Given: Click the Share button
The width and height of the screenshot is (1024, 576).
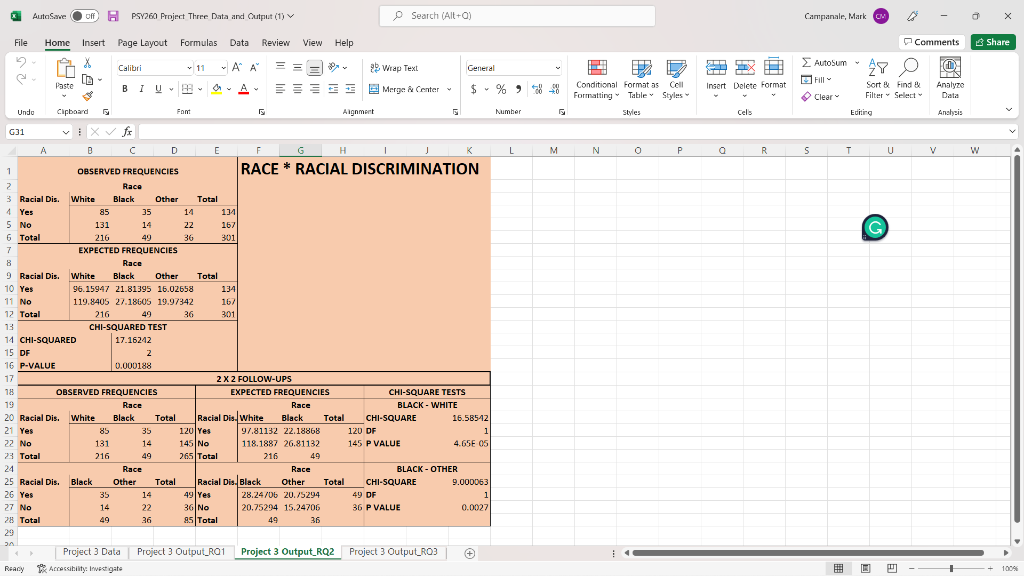Looking at the screenshot, I should coord(991,42).
